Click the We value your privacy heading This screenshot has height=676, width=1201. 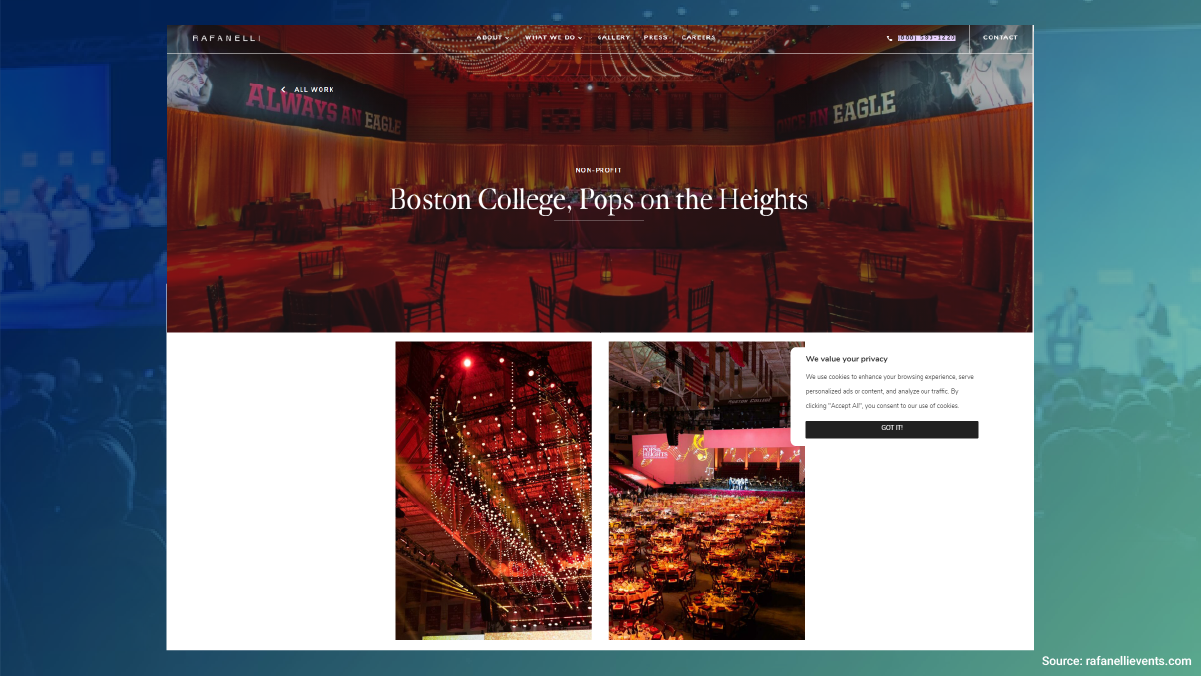pyautogui.click(x=847, y=358)
